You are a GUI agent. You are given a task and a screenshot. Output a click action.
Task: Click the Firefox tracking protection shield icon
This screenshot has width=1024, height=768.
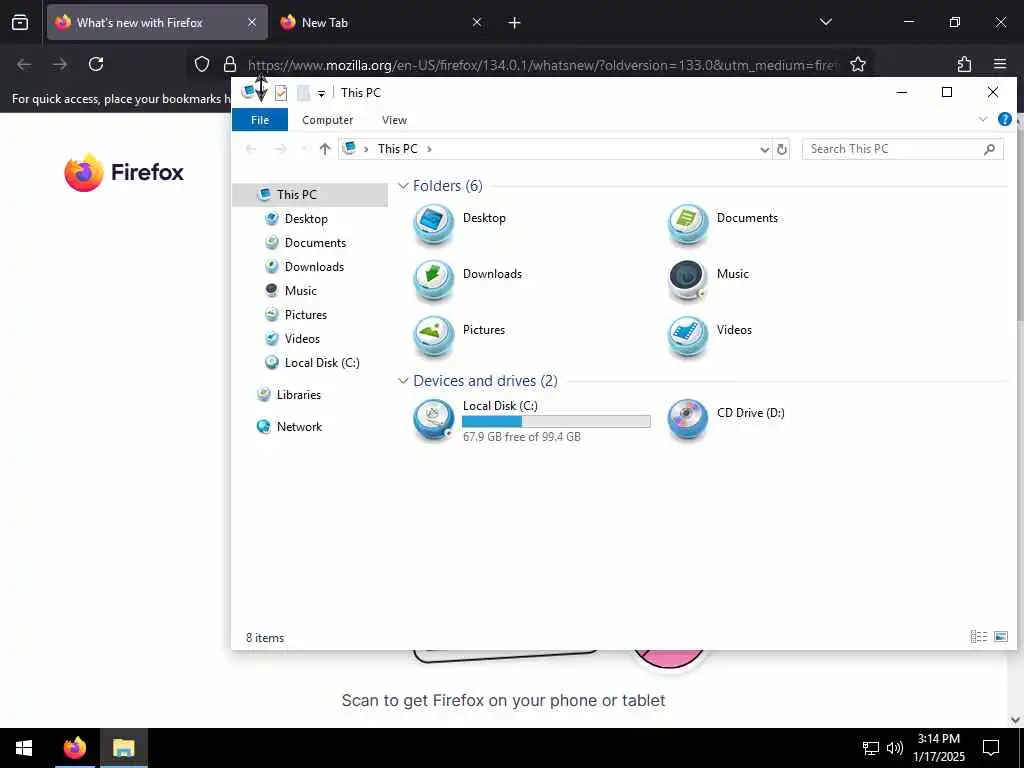(202, 64)
